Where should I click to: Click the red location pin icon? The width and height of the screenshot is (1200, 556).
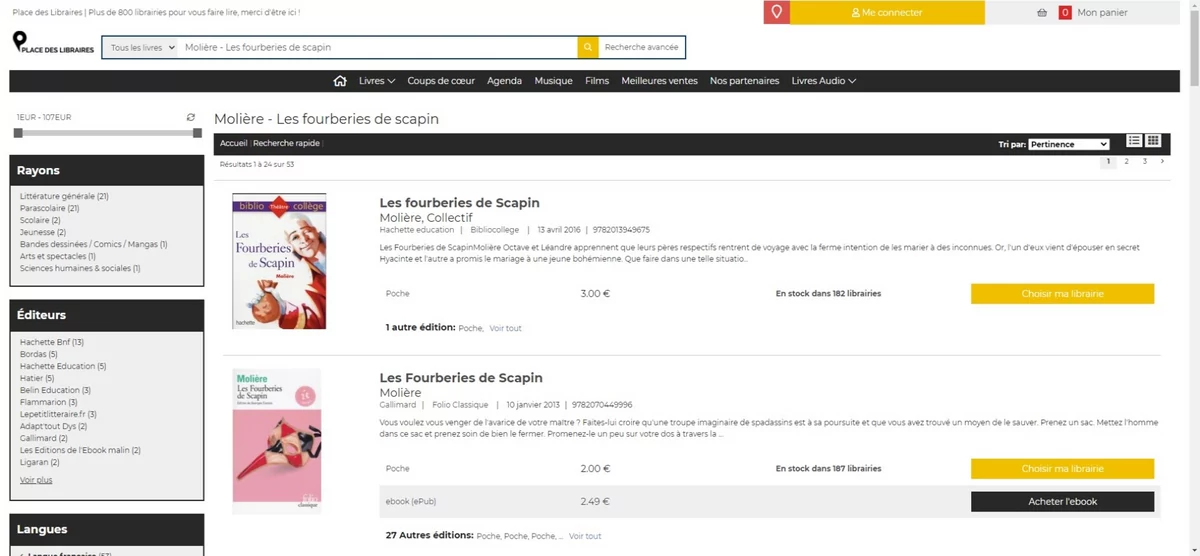tap(777, 12)
